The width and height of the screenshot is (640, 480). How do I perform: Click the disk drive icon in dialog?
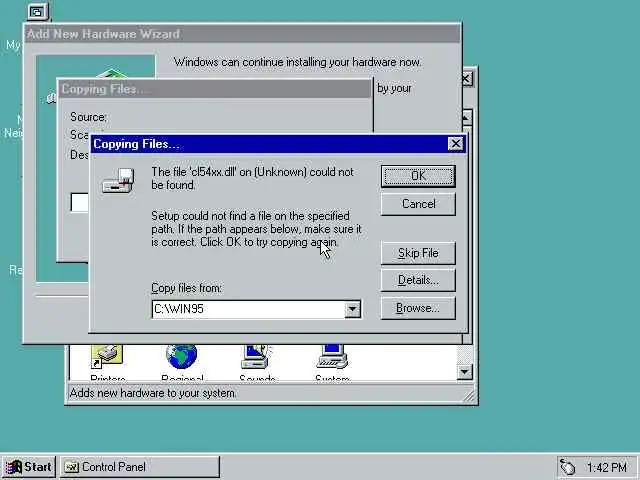coord(118,180)
